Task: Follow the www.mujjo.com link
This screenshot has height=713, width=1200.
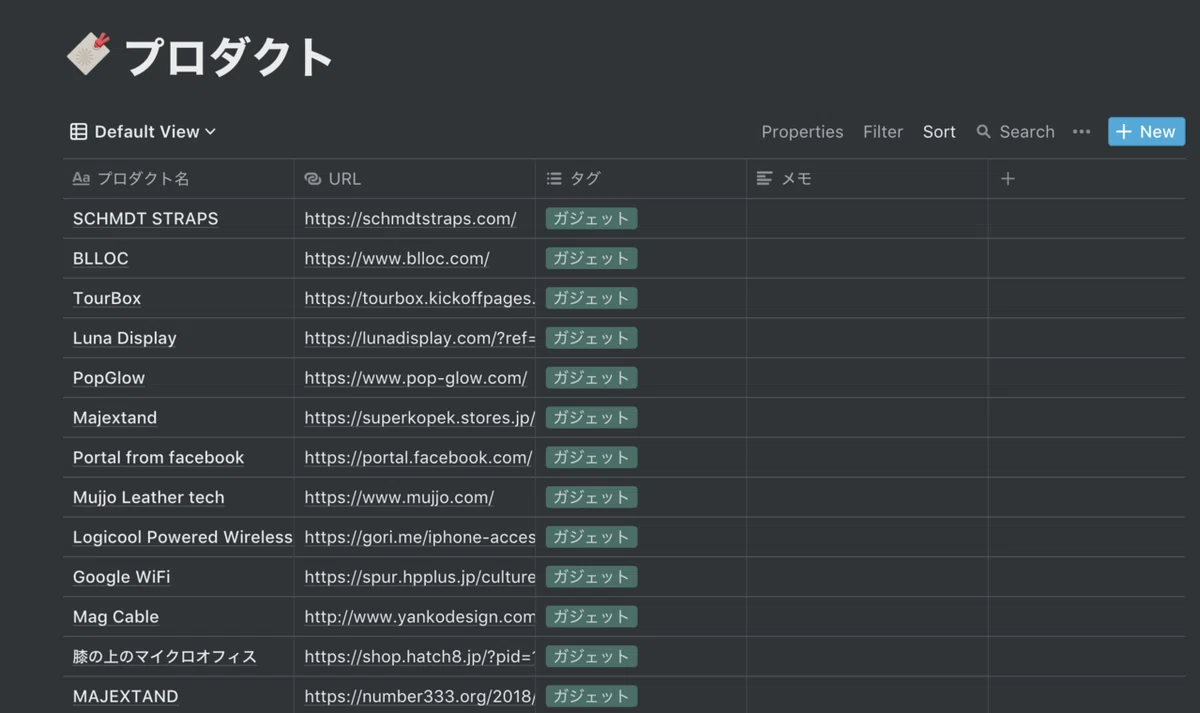Action: point(399,498)
